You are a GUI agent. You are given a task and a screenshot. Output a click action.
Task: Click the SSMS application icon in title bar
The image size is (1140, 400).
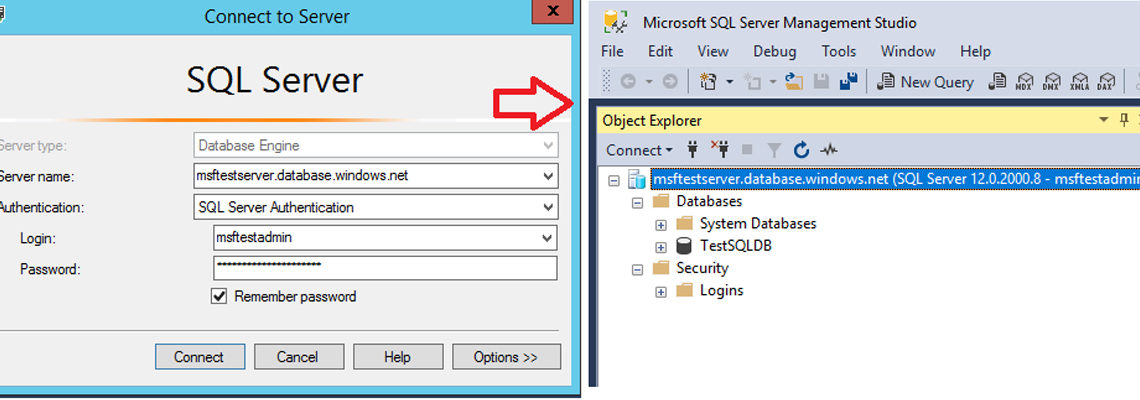coord(616,23)
